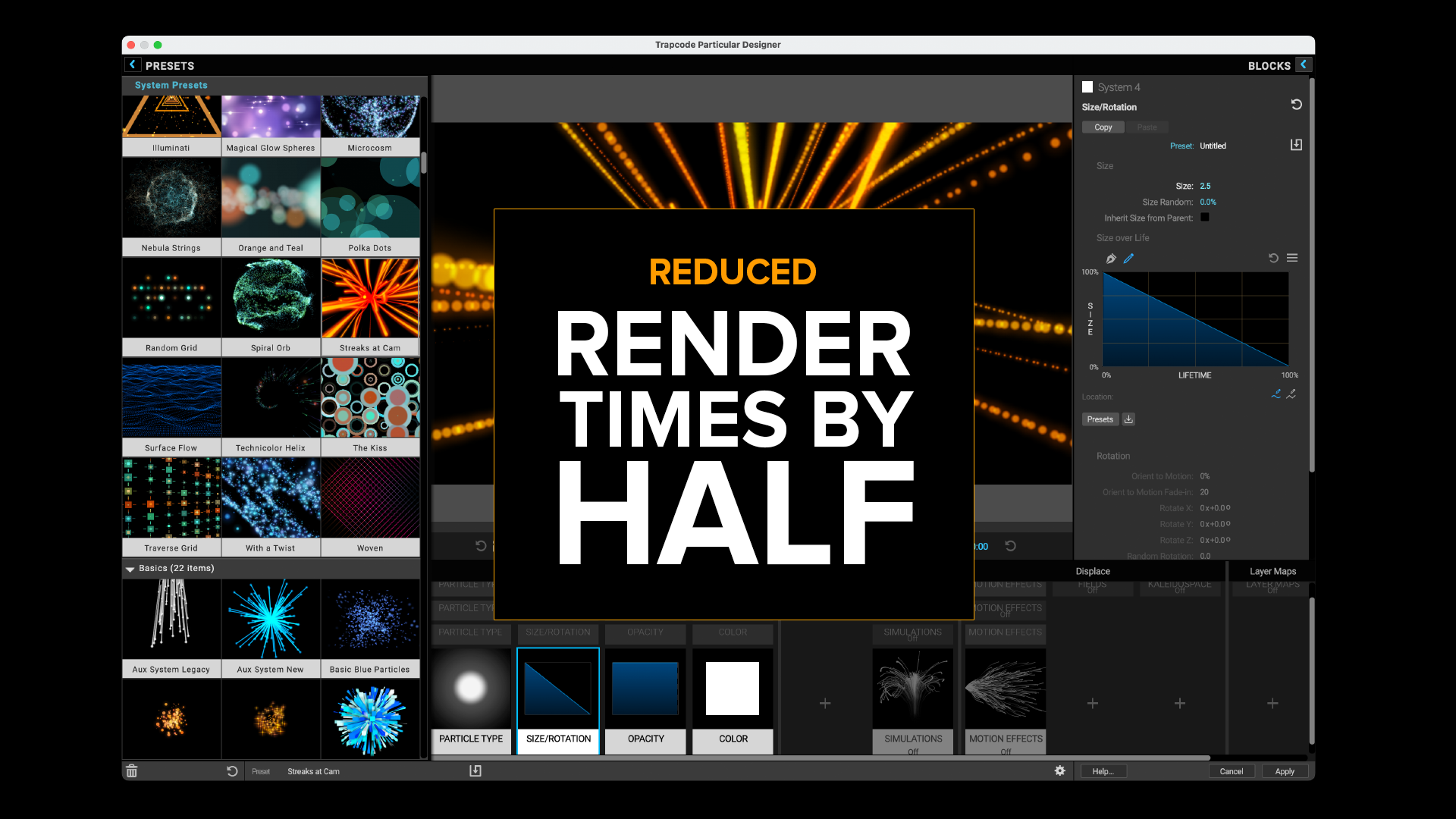Image resolution: width=1456 pixels, height=819 pixels.
Task: Click the Copy button
Action: pyautogui.click(x=1103, y=127)
